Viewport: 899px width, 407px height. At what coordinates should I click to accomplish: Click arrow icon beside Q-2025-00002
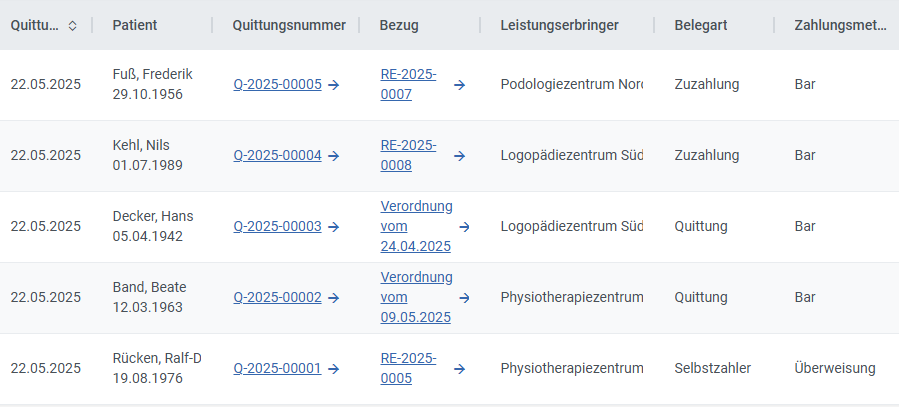(x=334, y=298)
